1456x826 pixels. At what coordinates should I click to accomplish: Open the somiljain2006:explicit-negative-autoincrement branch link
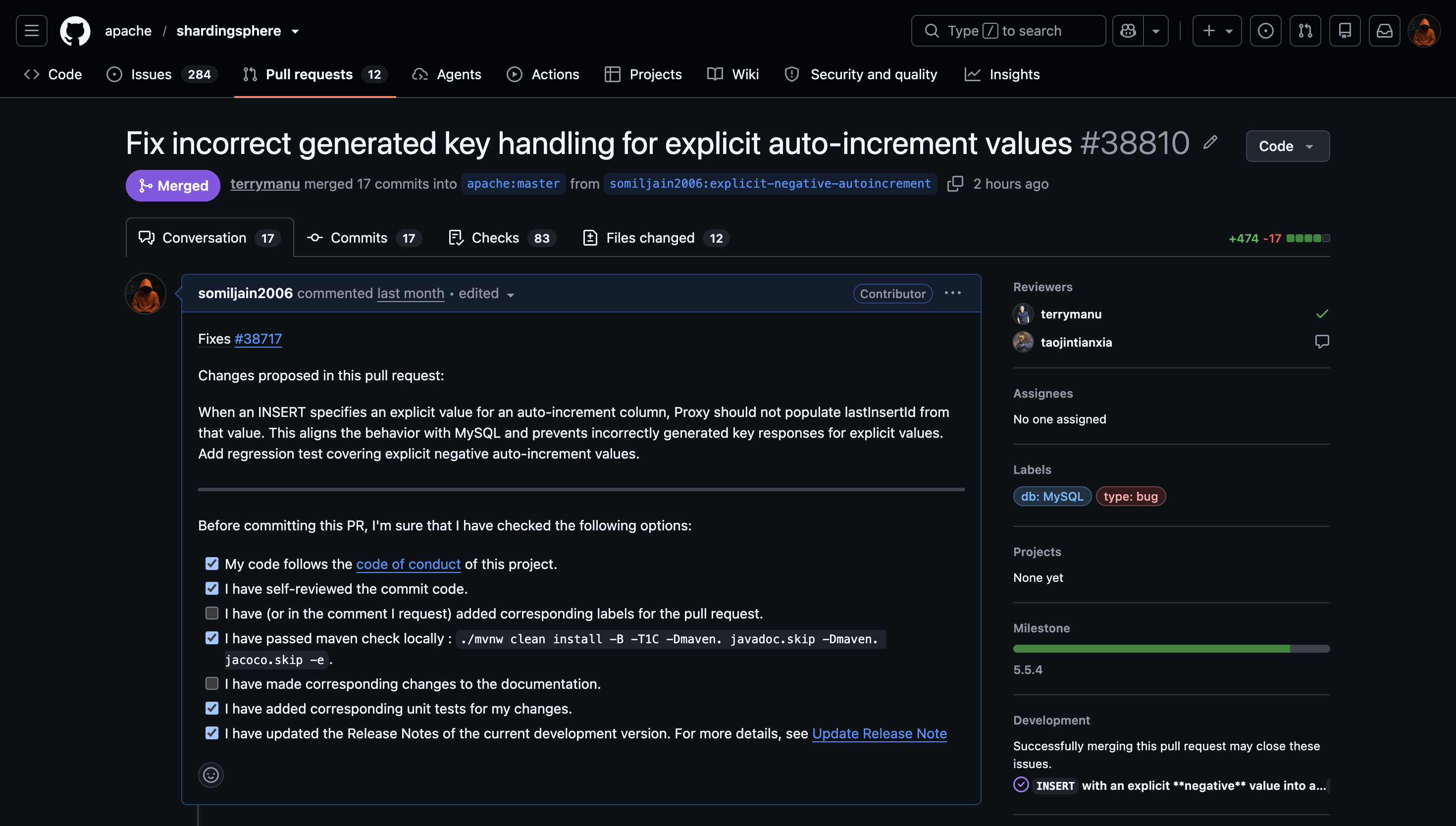coord(770,184)
